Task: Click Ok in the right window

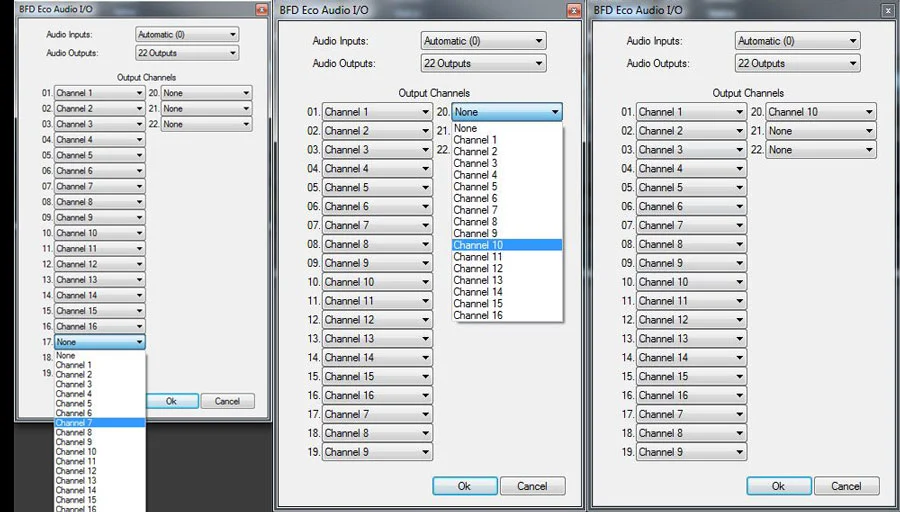Action: click(779, 486)
